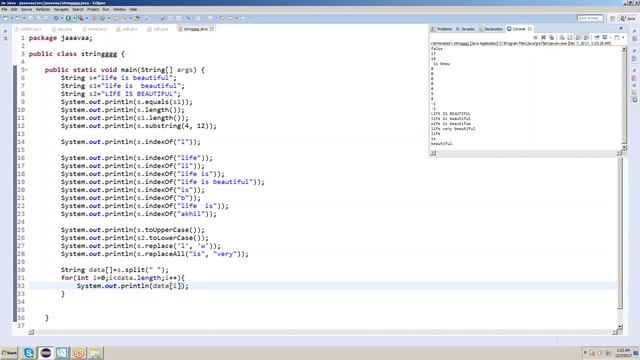Click 'life very beautiful' console output line
The width and height of the screenshot is (640, 360).
tap(453, 129)
